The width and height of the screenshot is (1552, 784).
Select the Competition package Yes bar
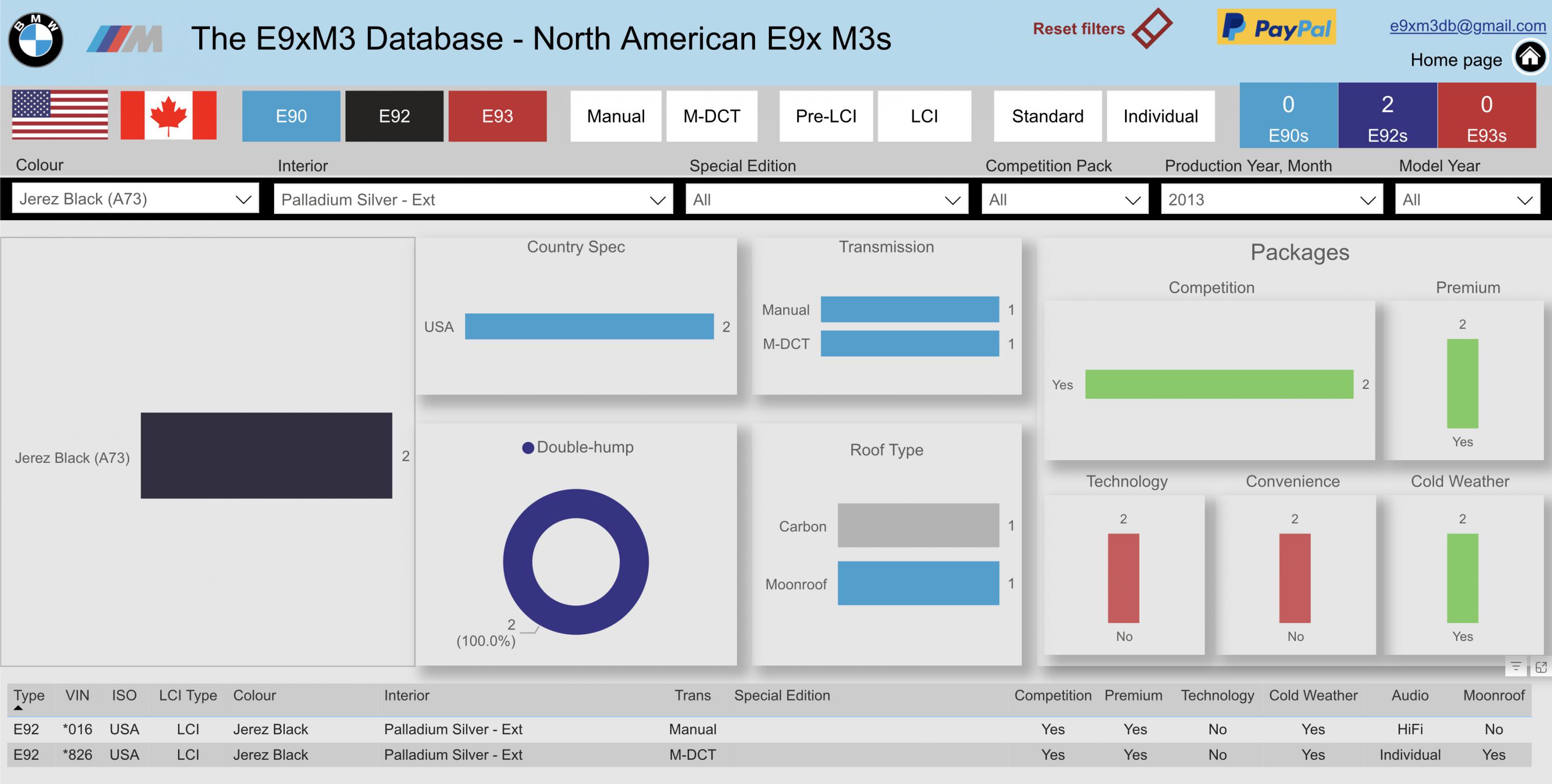[1219, 384]
